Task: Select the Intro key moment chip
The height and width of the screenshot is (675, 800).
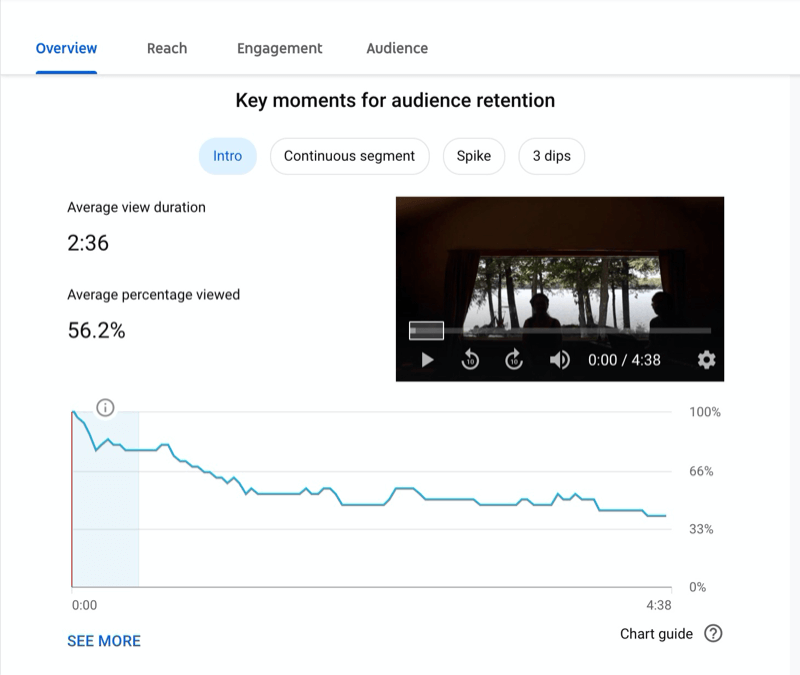Action: (x=228, y=156)
